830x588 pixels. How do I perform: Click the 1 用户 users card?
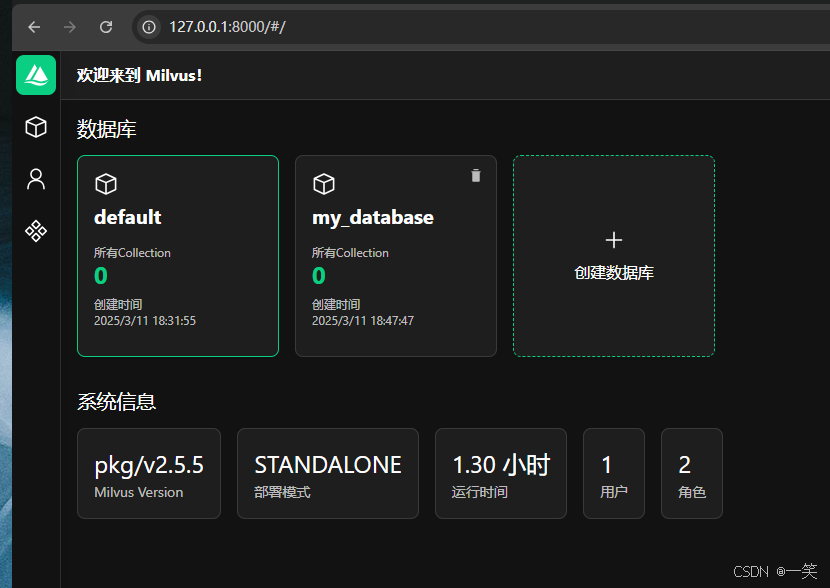click(614, 473)
